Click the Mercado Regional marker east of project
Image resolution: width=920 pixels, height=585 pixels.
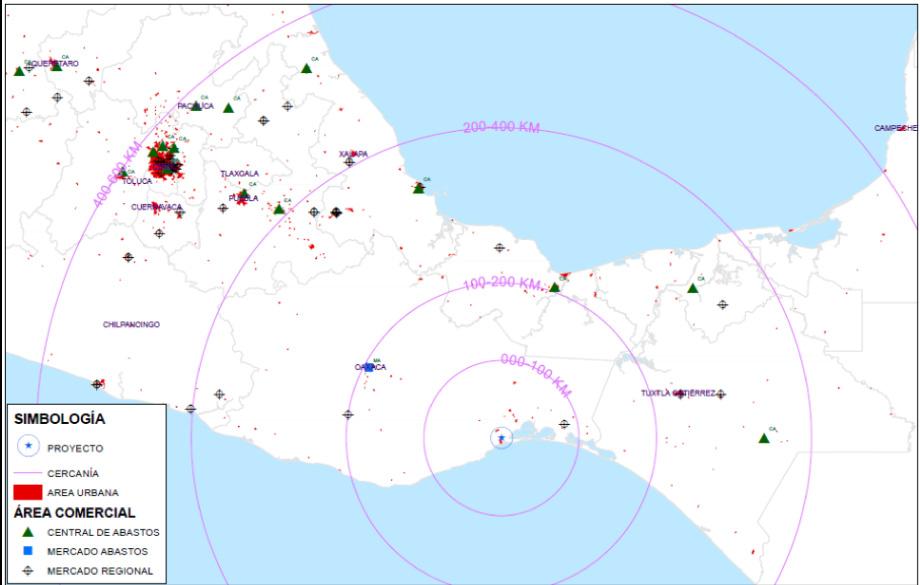pos(564,424)
